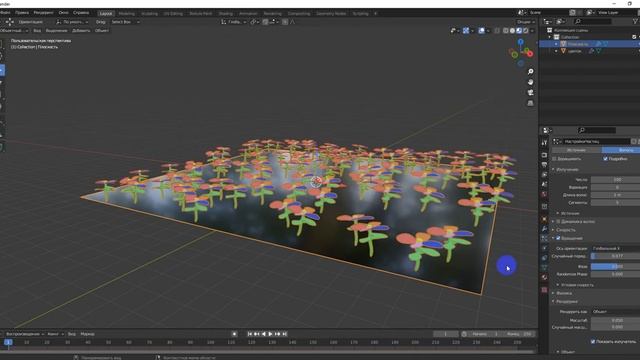Select material preview viewport shading
Image resolution: width=640 pixels, height=360 pixels.
[519, 31]
